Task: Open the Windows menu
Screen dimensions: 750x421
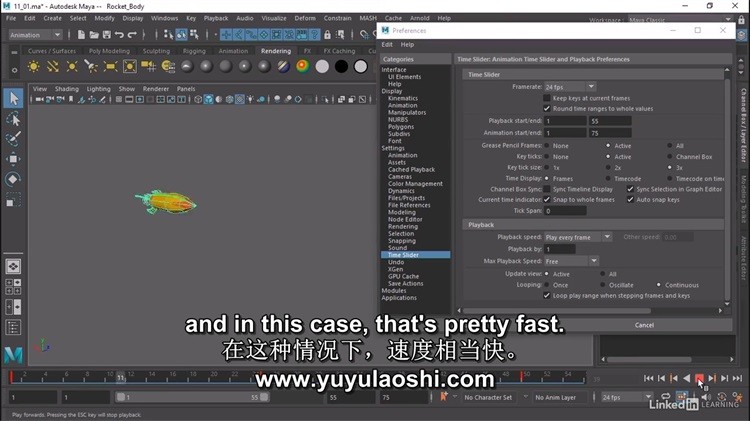Action: coord(164,18)
